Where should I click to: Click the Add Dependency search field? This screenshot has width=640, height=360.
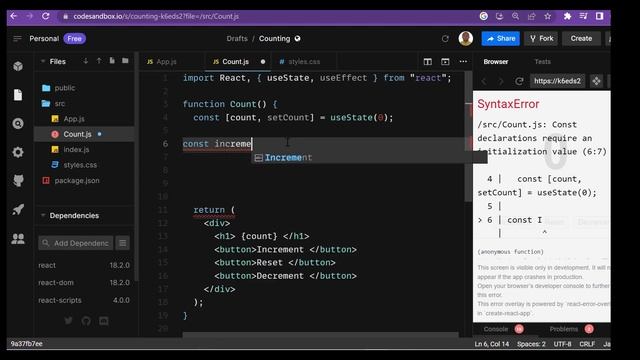coord(76,243)
